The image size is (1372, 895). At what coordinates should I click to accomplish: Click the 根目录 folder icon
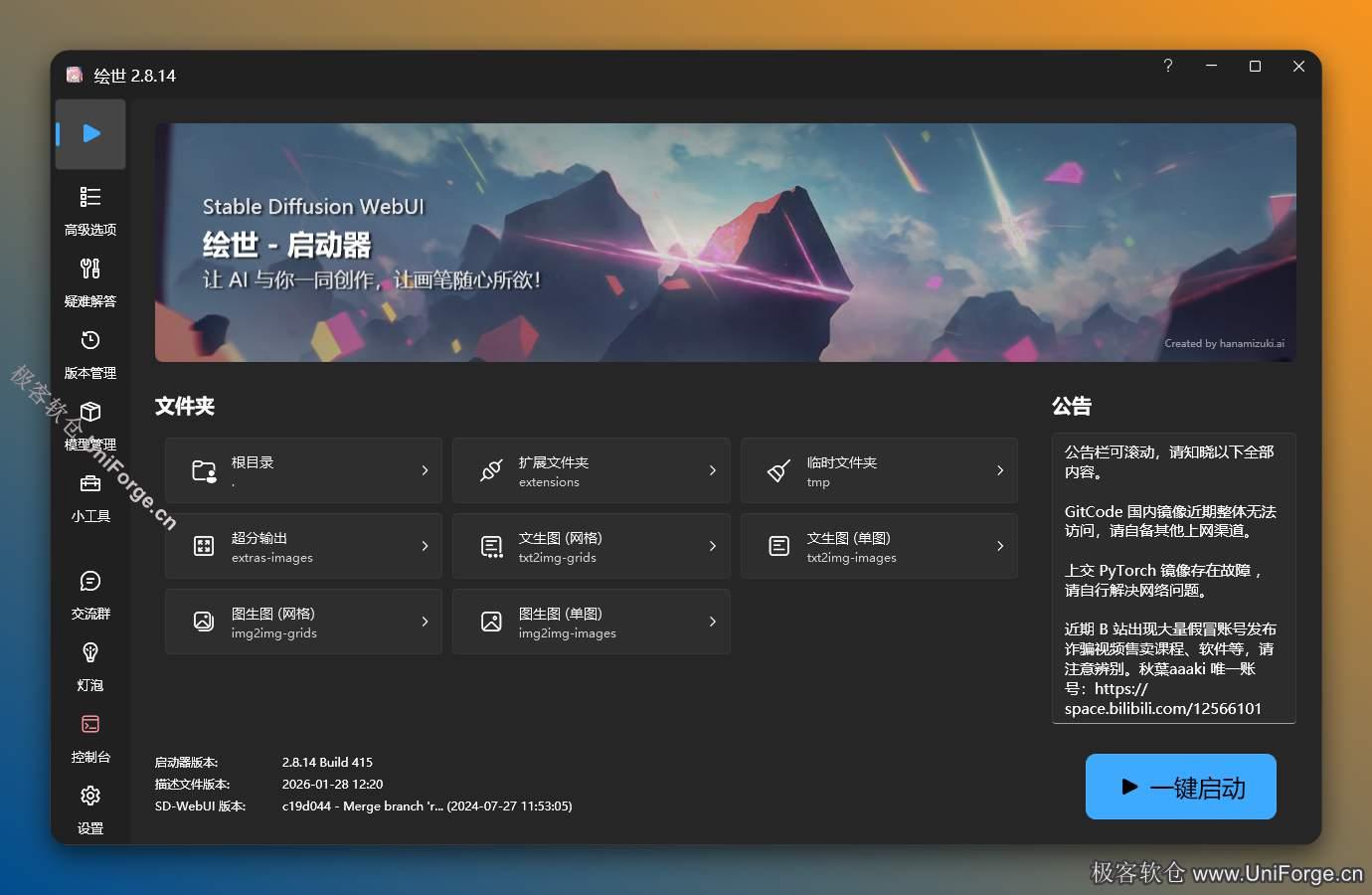pyautogui.click(x=204, y=471)
